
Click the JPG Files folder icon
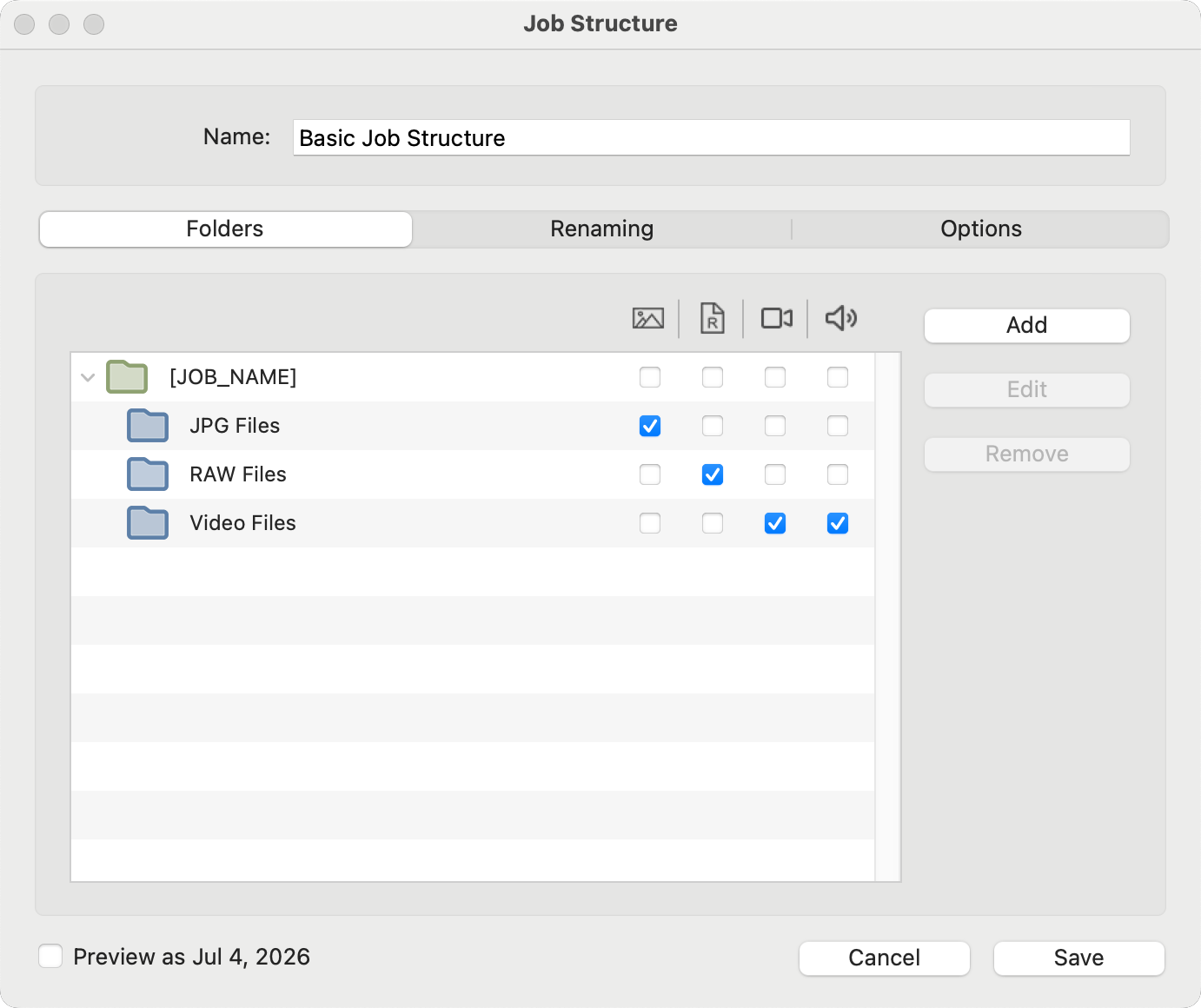(148, 426)
